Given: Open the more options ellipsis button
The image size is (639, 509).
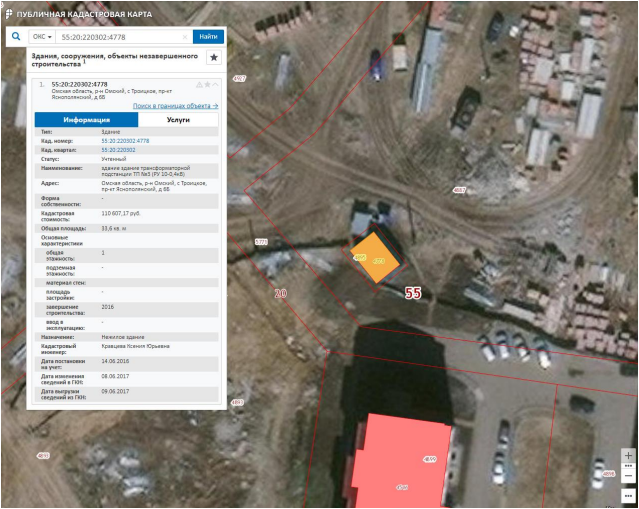Looking at the screenshot, I should tap(628, 495).
